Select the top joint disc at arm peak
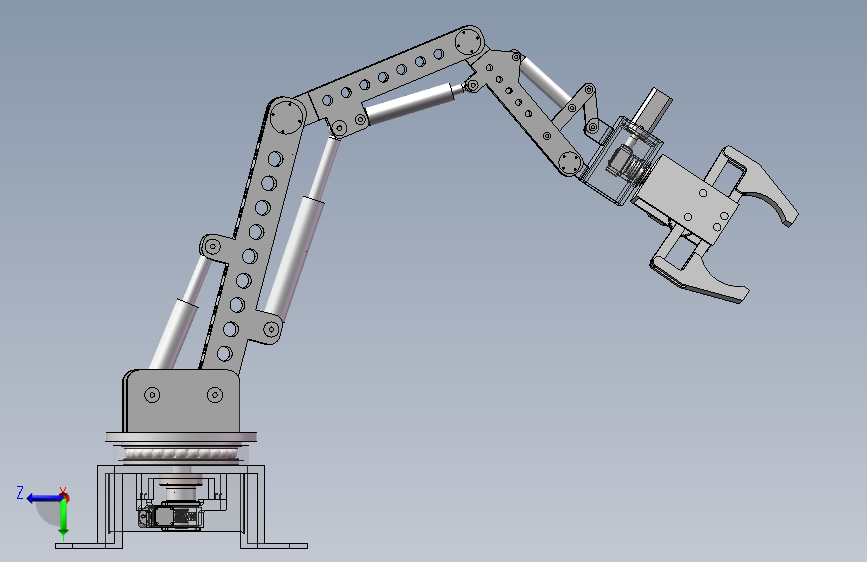867x562 pixels. [x=469, y=41]
